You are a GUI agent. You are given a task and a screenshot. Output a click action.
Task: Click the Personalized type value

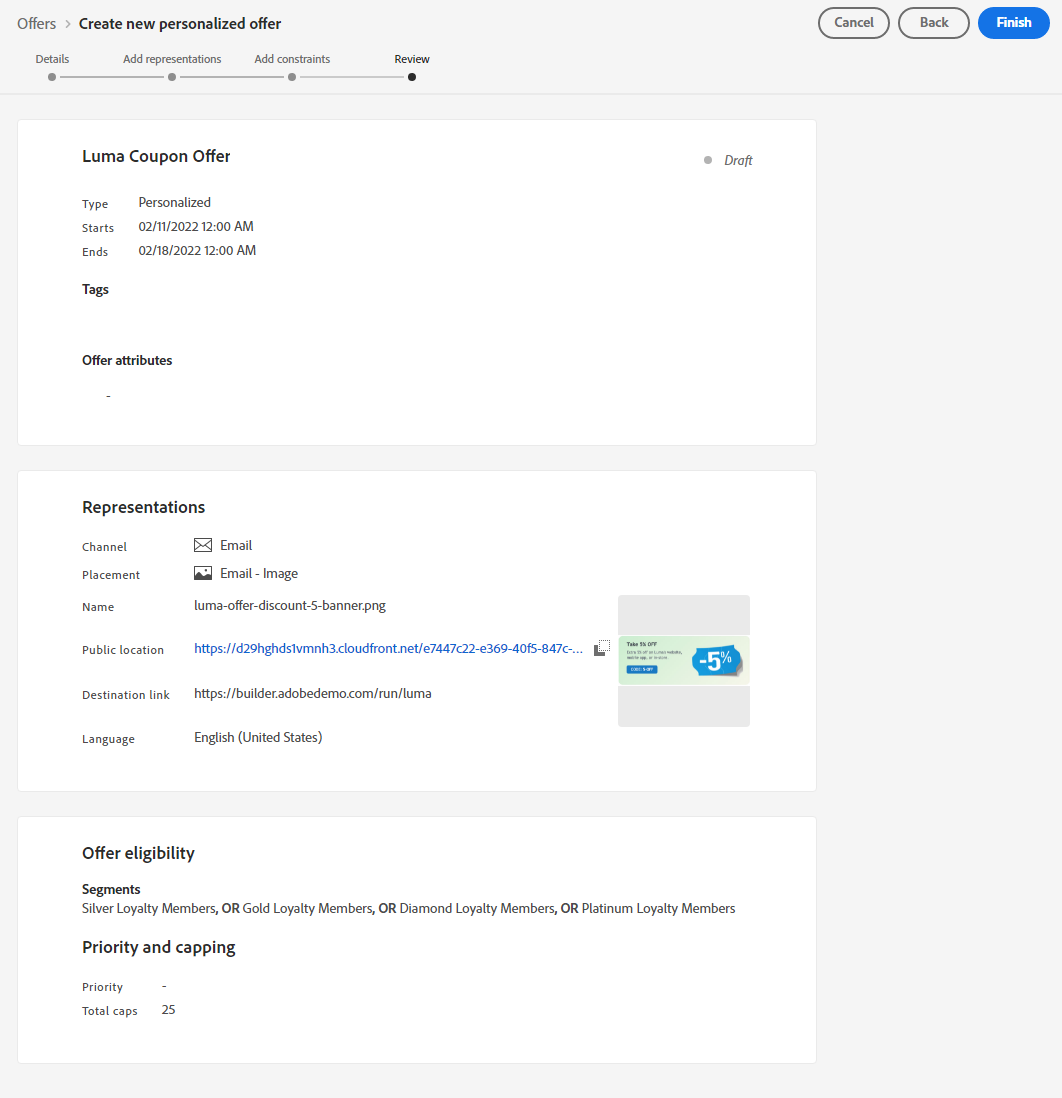click(x=174, y=202)
